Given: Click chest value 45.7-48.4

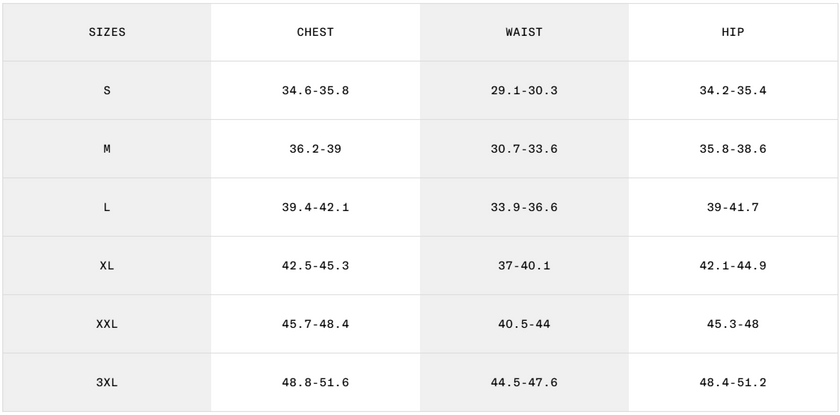Looking at the screenshot, I should pos(315,324).
